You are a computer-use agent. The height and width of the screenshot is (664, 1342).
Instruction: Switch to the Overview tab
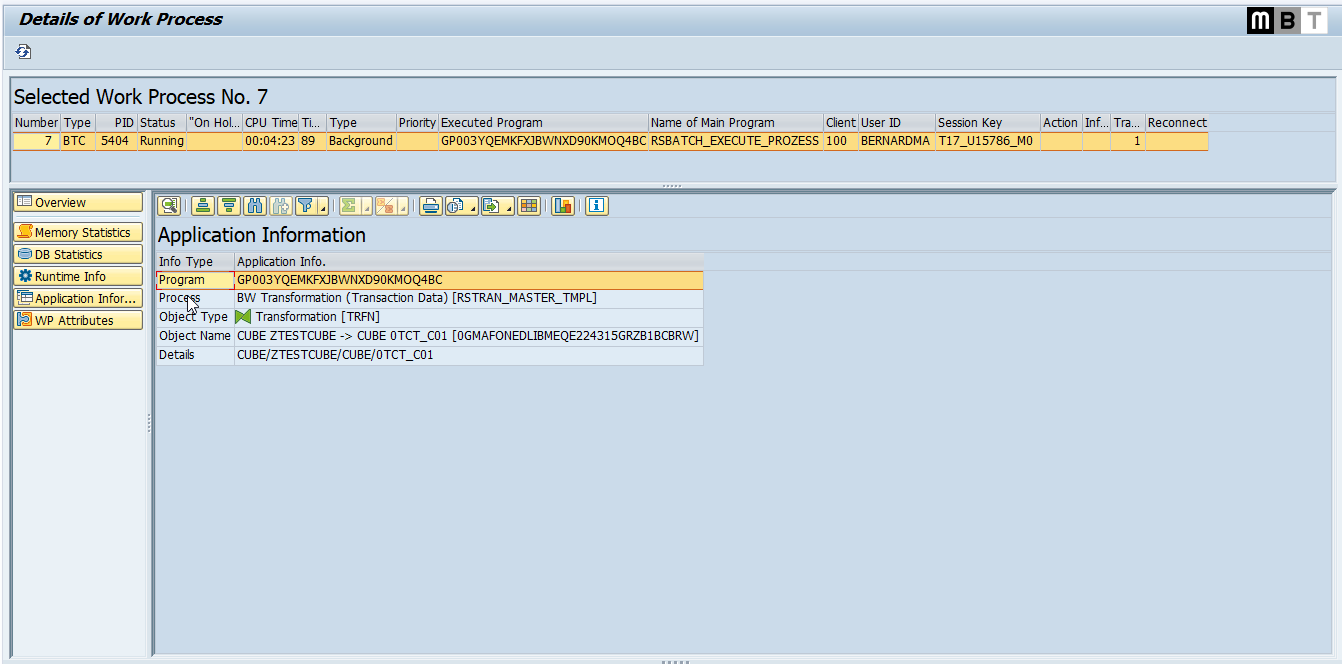coord(78,203)
